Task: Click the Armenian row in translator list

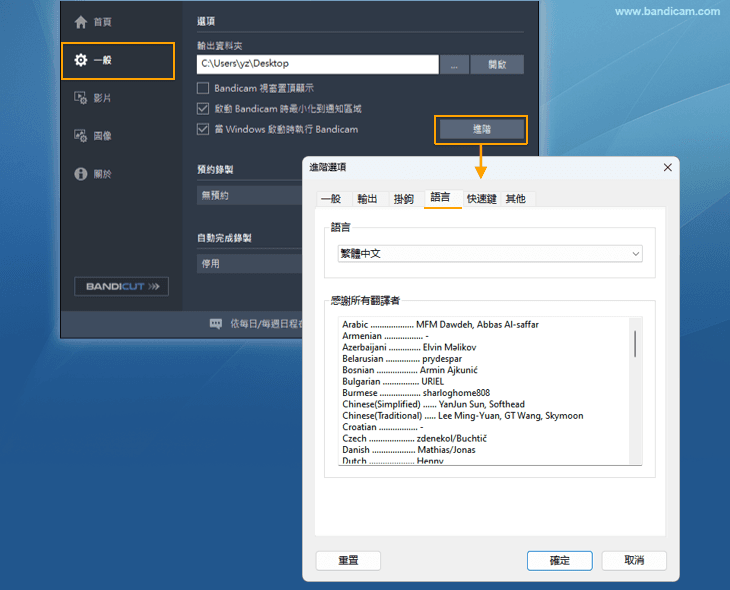Action: pos(385,336)
